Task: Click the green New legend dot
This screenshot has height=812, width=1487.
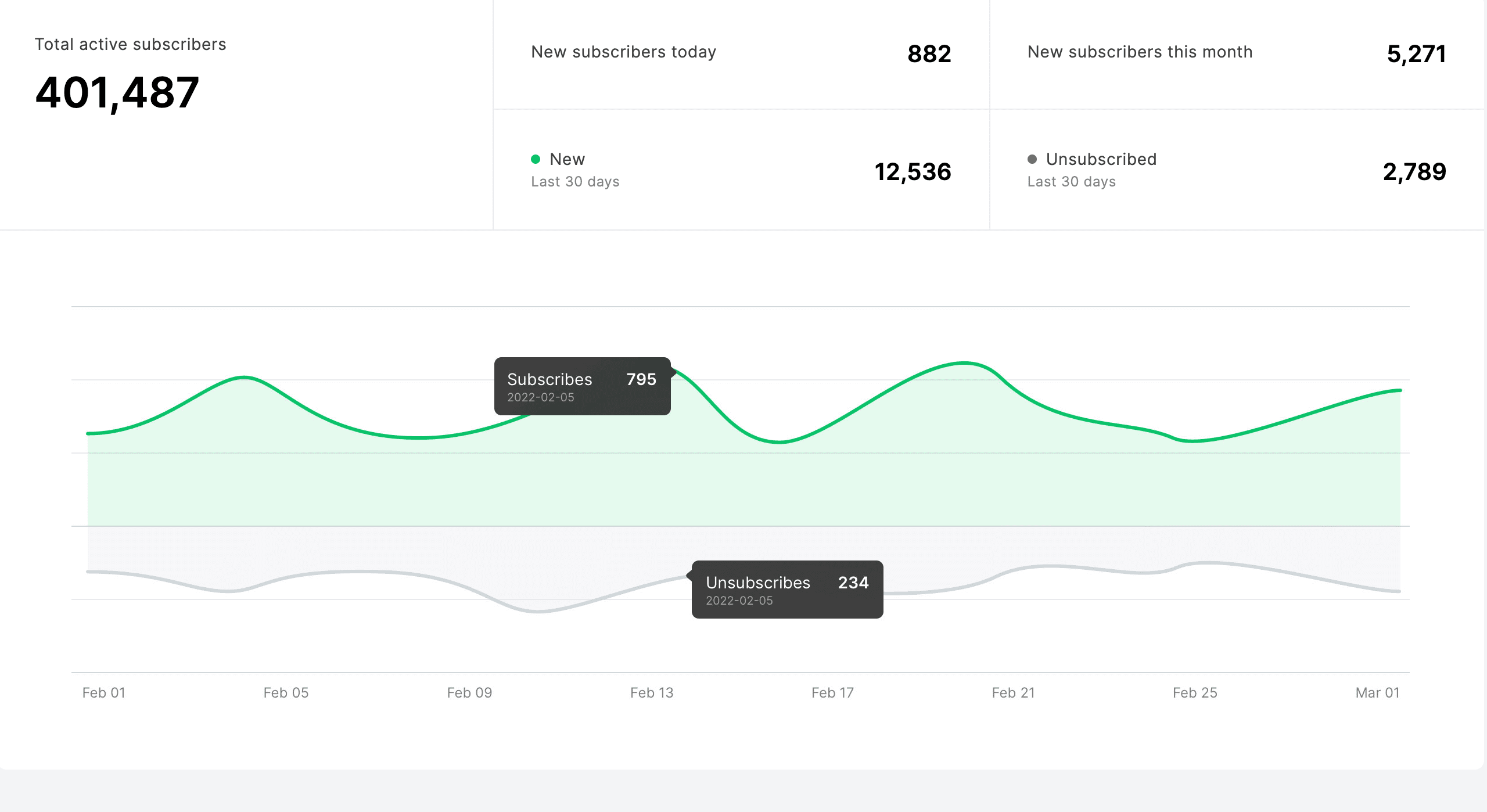Action: click(536, 159)
